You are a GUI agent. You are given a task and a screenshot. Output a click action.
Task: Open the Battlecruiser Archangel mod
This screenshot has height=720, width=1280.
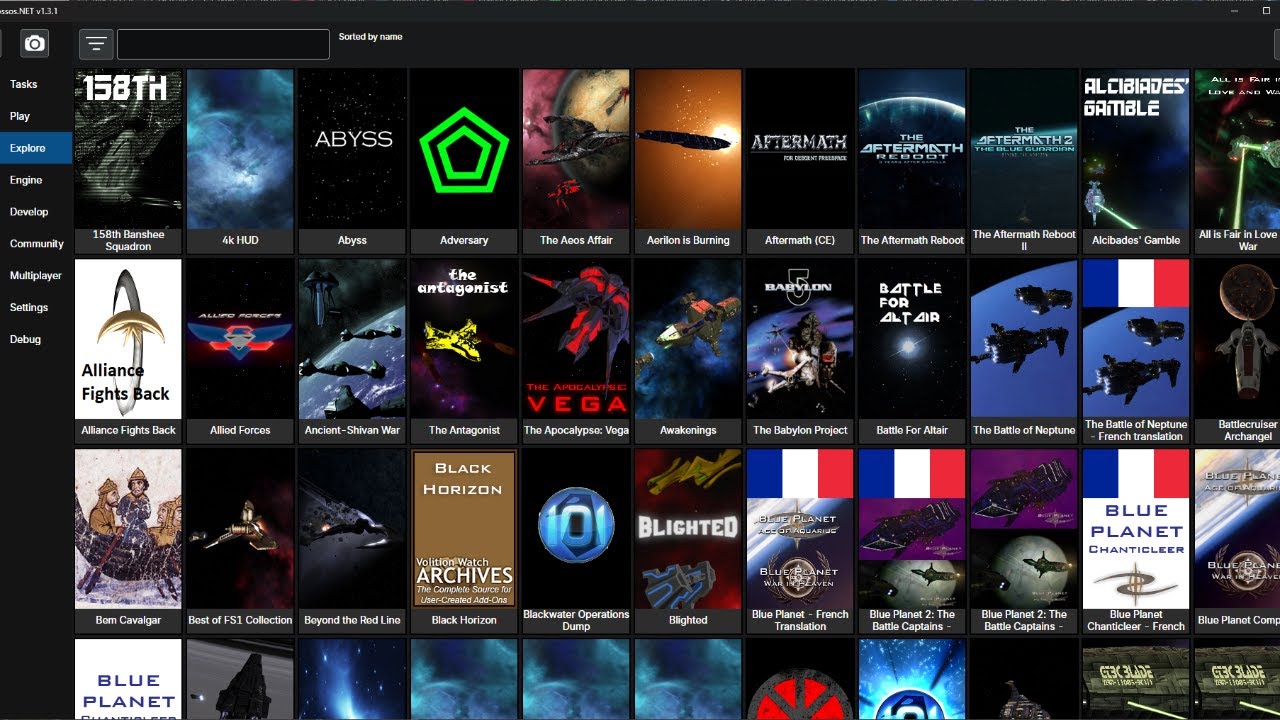pyautogui.click(x=1237, y=350)
